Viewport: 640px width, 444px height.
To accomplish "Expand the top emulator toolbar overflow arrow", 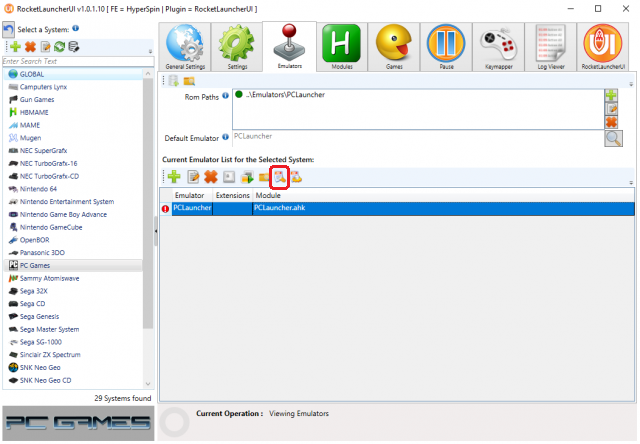I will click(631, 84).
